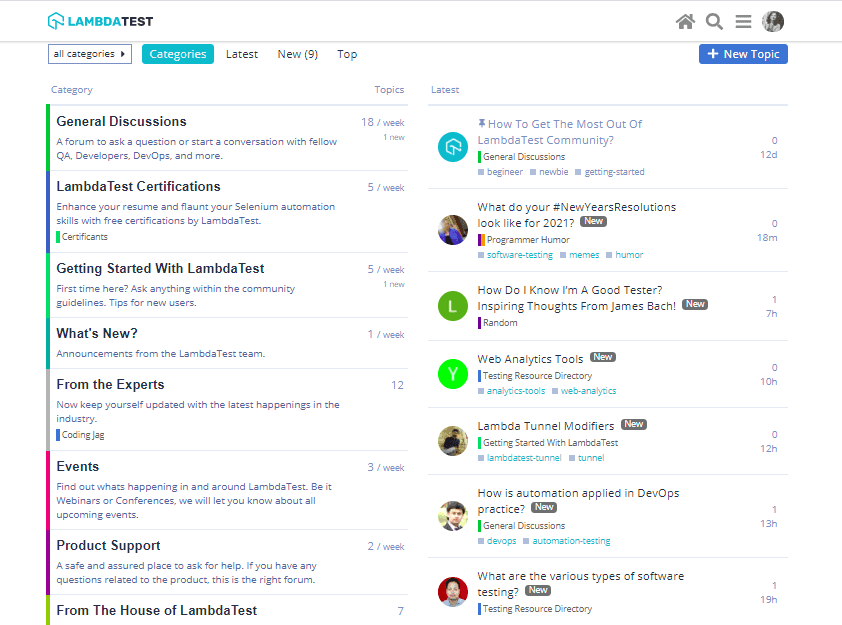Open the pinned LambdaTest Community topic

click(560, 132)
